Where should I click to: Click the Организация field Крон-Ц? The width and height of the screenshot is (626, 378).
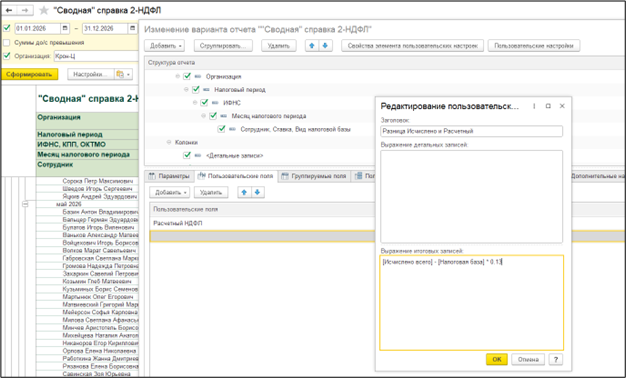click(96, 56)
